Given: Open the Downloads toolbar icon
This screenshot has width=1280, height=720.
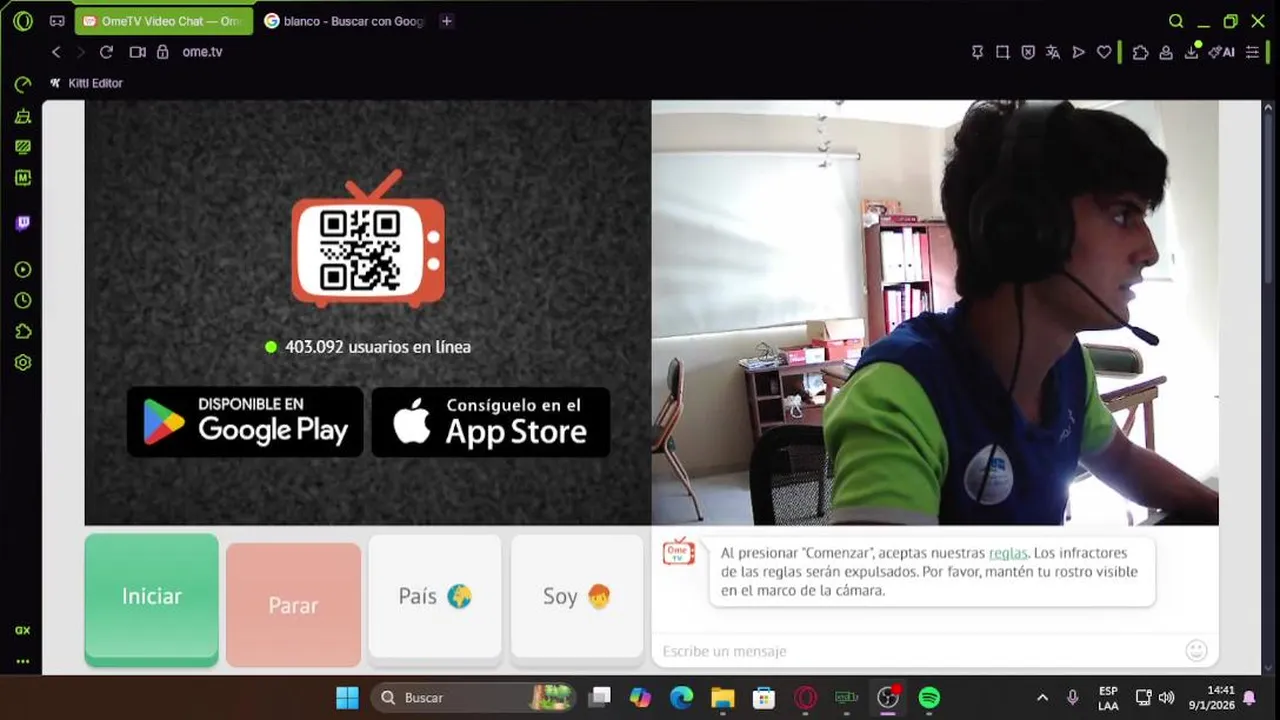Looking at the screenshot, I should pyautogui.click(x=1191, y=52).
